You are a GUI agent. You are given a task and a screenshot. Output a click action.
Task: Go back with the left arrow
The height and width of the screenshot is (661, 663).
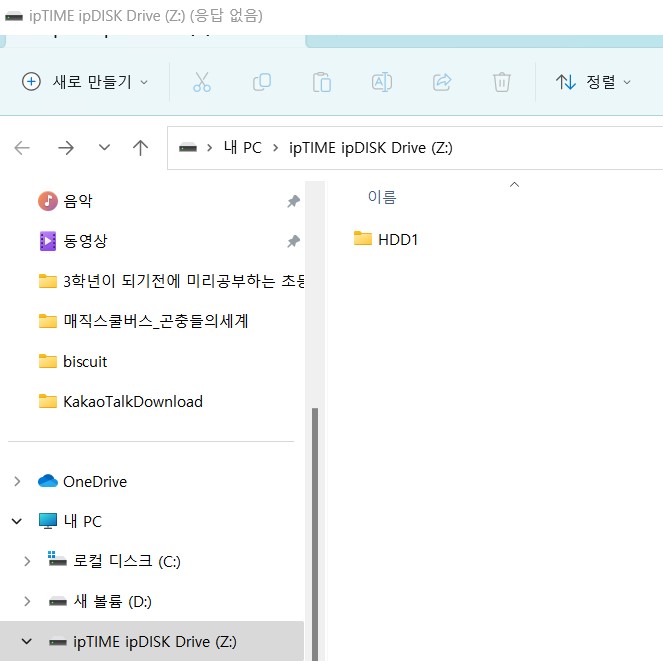(22, 148)
